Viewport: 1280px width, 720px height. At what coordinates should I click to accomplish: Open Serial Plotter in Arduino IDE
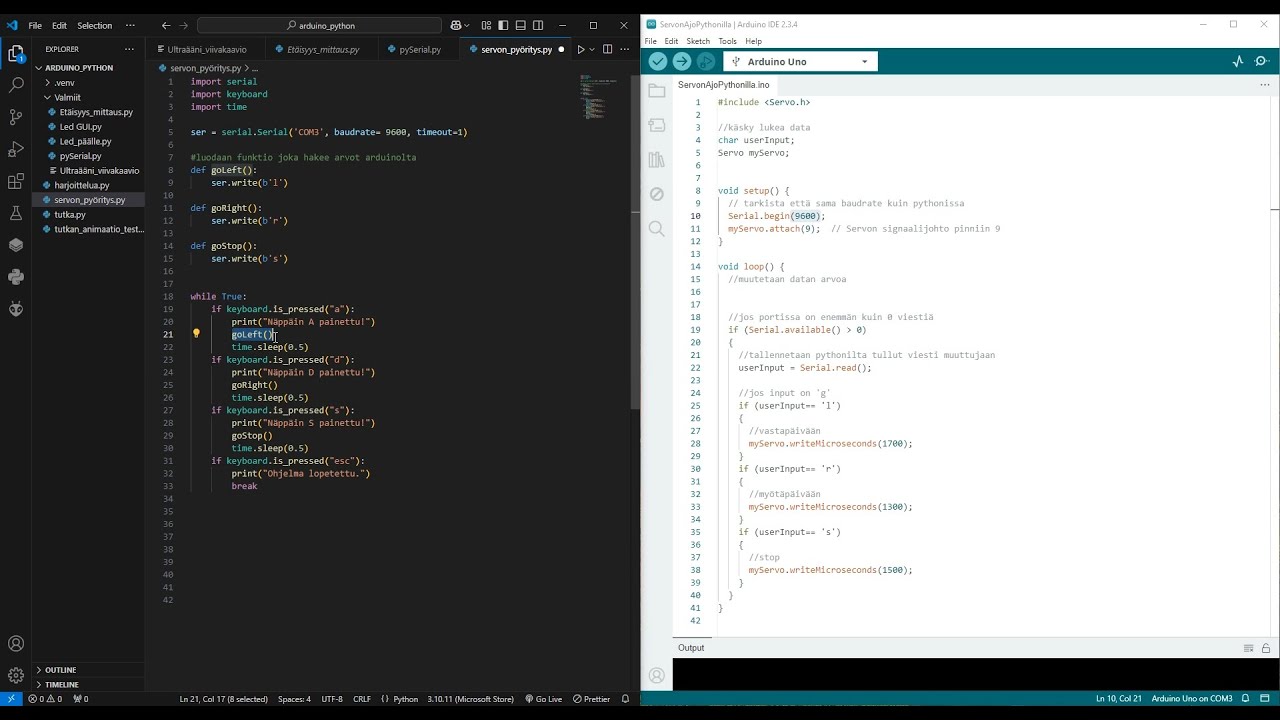[1237, 61]
